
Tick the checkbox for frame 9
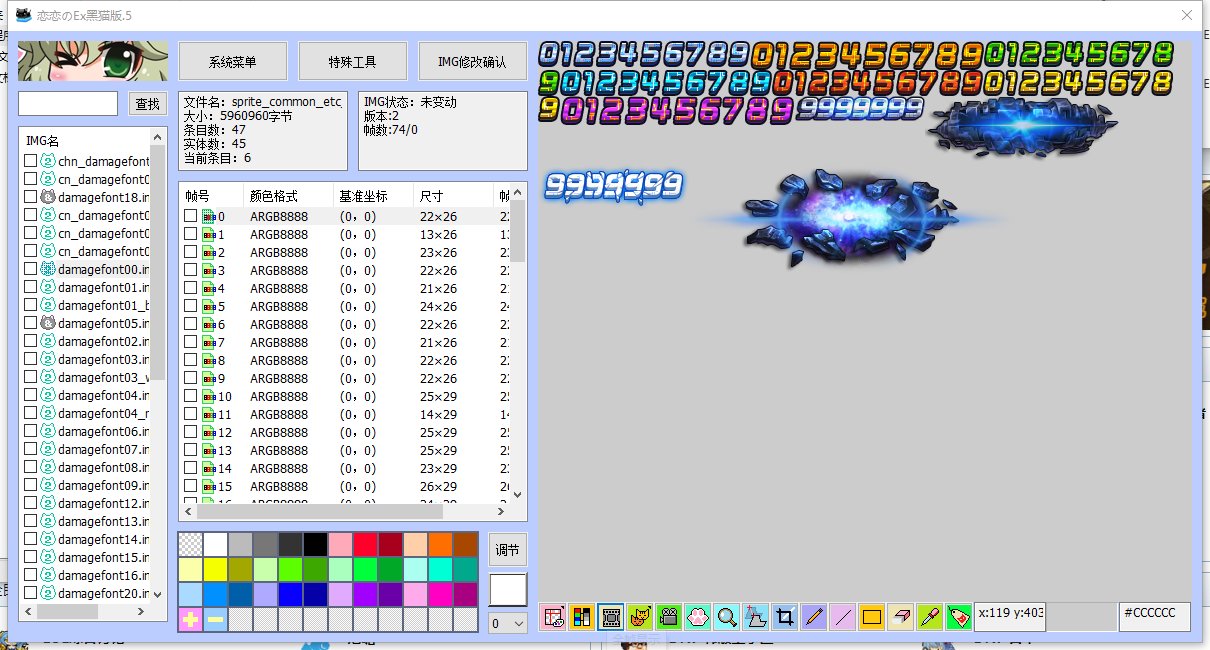click(191, 378)
